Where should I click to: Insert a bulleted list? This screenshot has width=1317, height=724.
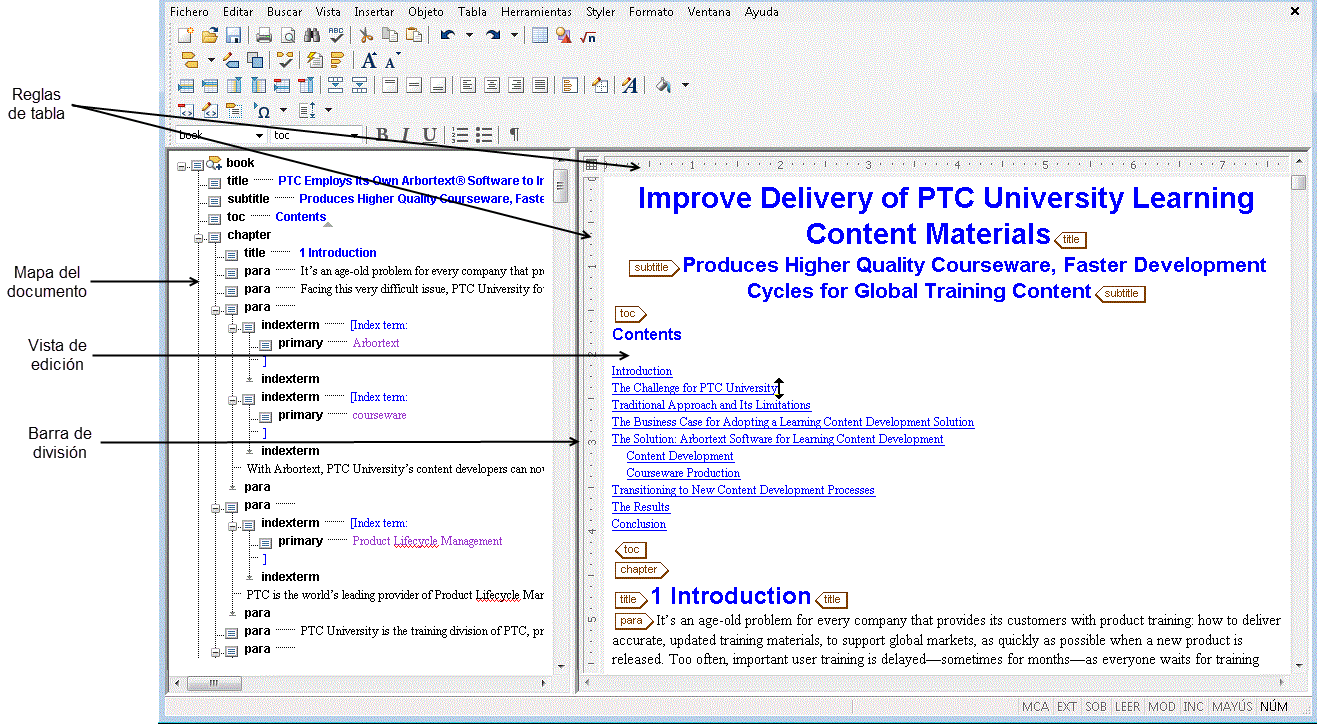(484, 135)
